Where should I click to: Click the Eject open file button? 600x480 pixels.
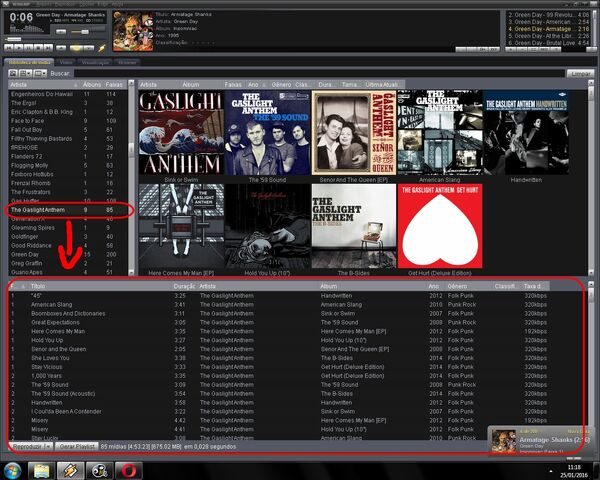tap(61, 48)
